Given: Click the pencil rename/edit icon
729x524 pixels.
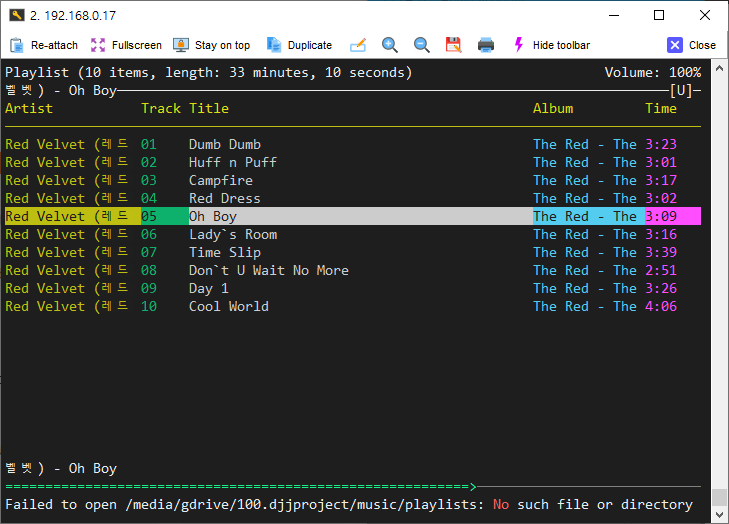Looking at the screenshot, I should [x=358, y=45].
